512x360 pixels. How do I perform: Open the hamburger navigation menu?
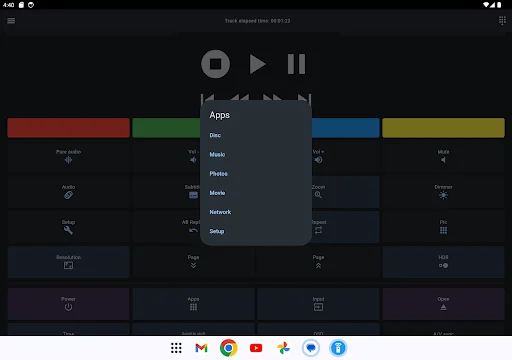11,21
